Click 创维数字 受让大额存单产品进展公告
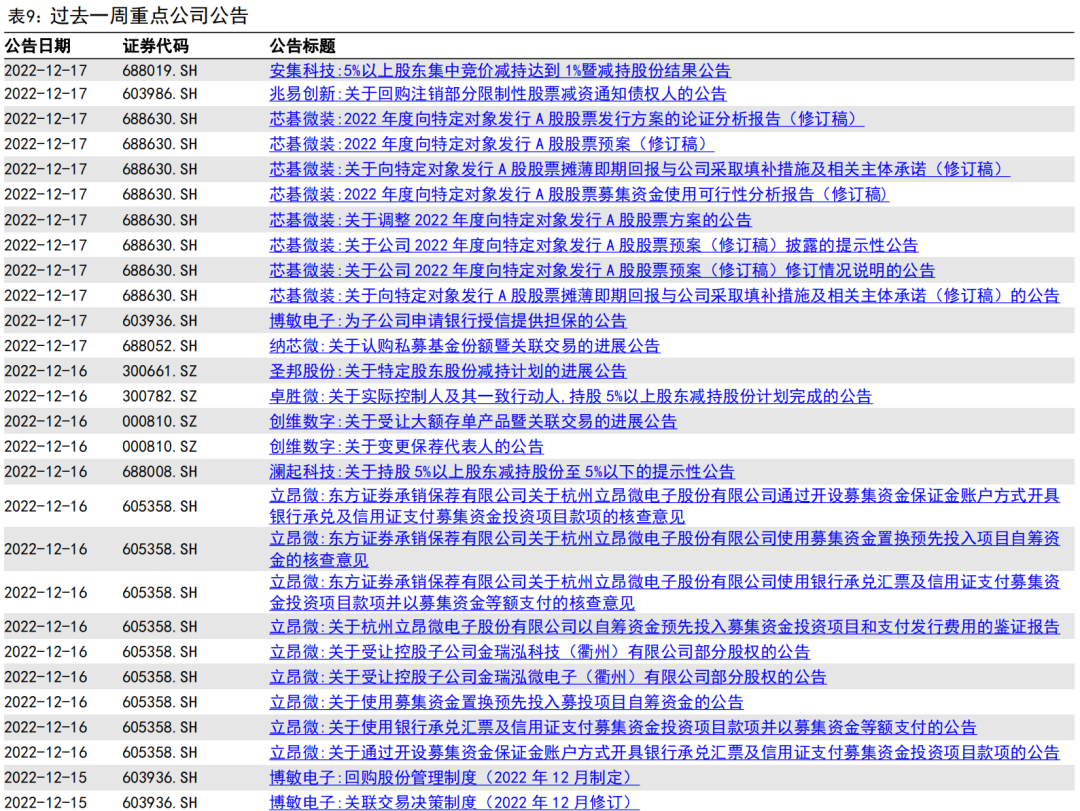1080x811 pixels. coord(472,422)
